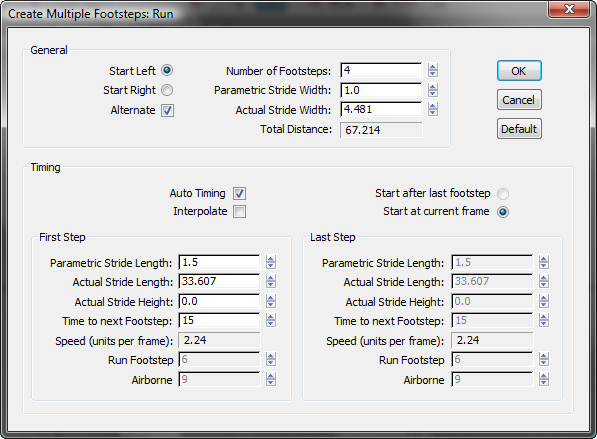Click Last Step Parametric Stride Length spinner
Image resolution: width=597 pixels, height=439 pixels.
tap(544, 262)
